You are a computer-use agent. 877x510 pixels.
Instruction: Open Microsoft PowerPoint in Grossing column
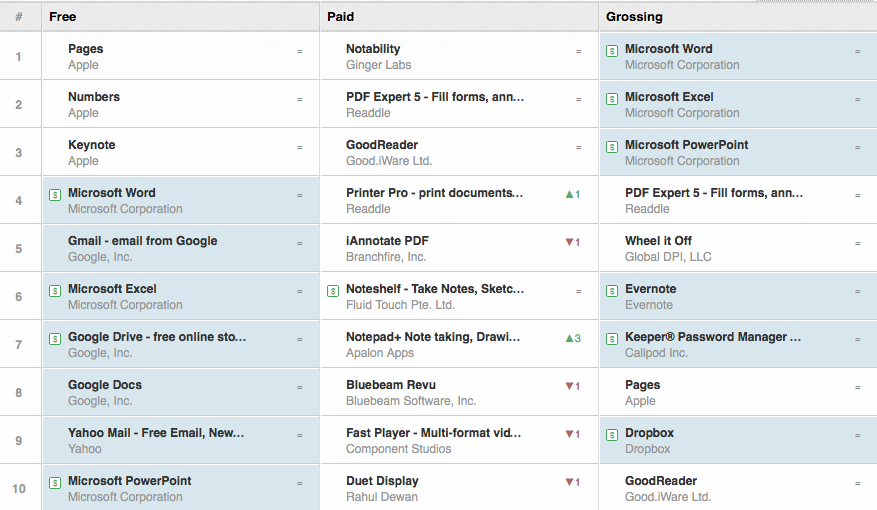[x=686, y=145]
